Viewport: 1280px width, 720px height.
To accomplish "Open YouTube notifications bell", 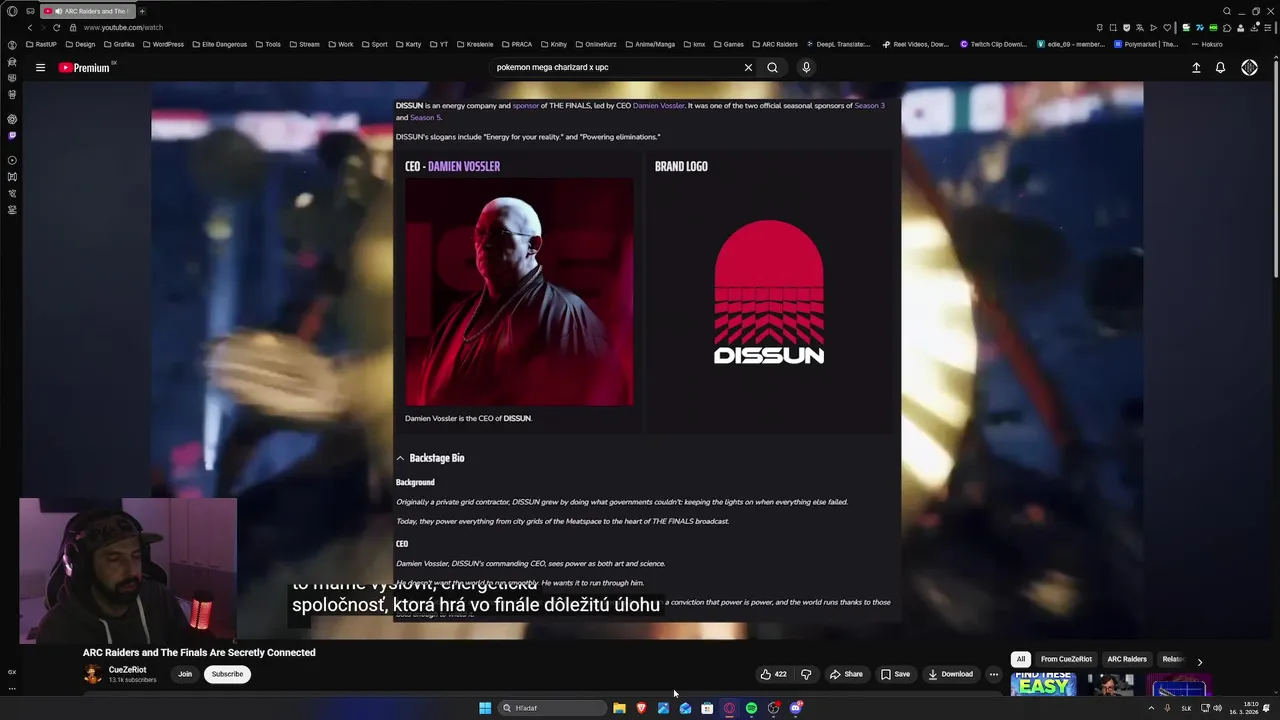I will click(1220, 67).
